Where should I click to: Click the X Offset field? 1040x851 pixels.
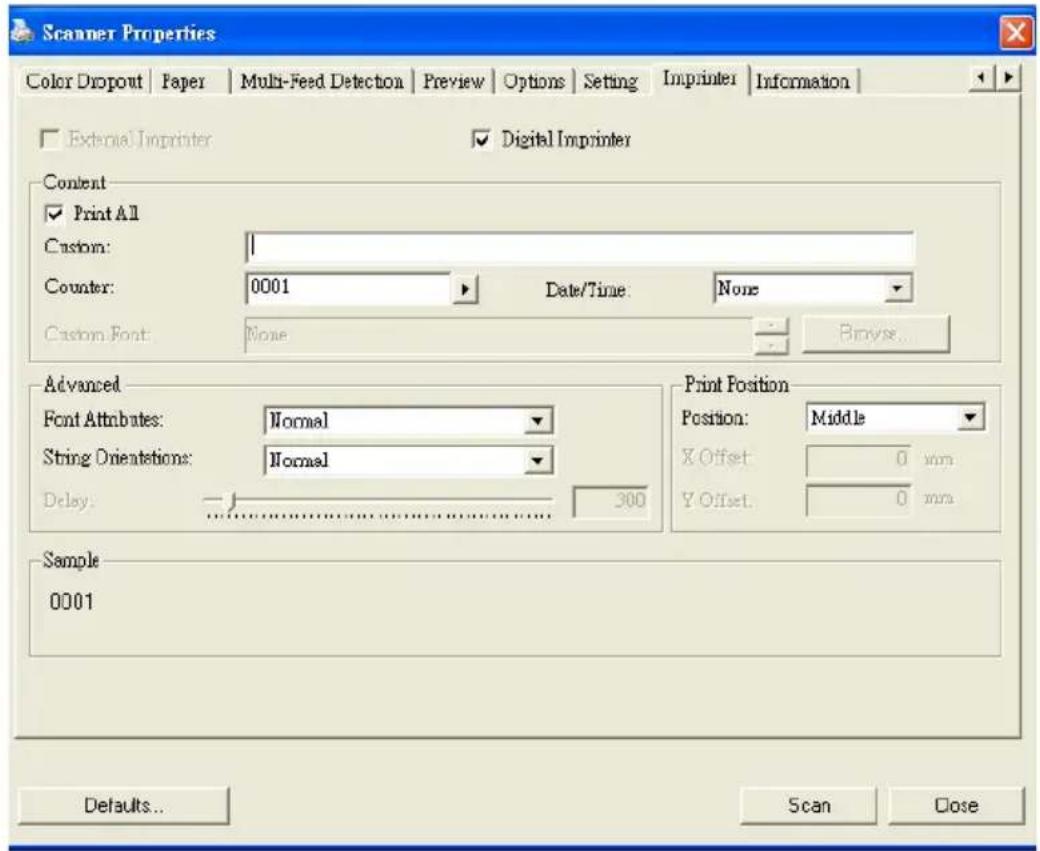coord(858,460)
